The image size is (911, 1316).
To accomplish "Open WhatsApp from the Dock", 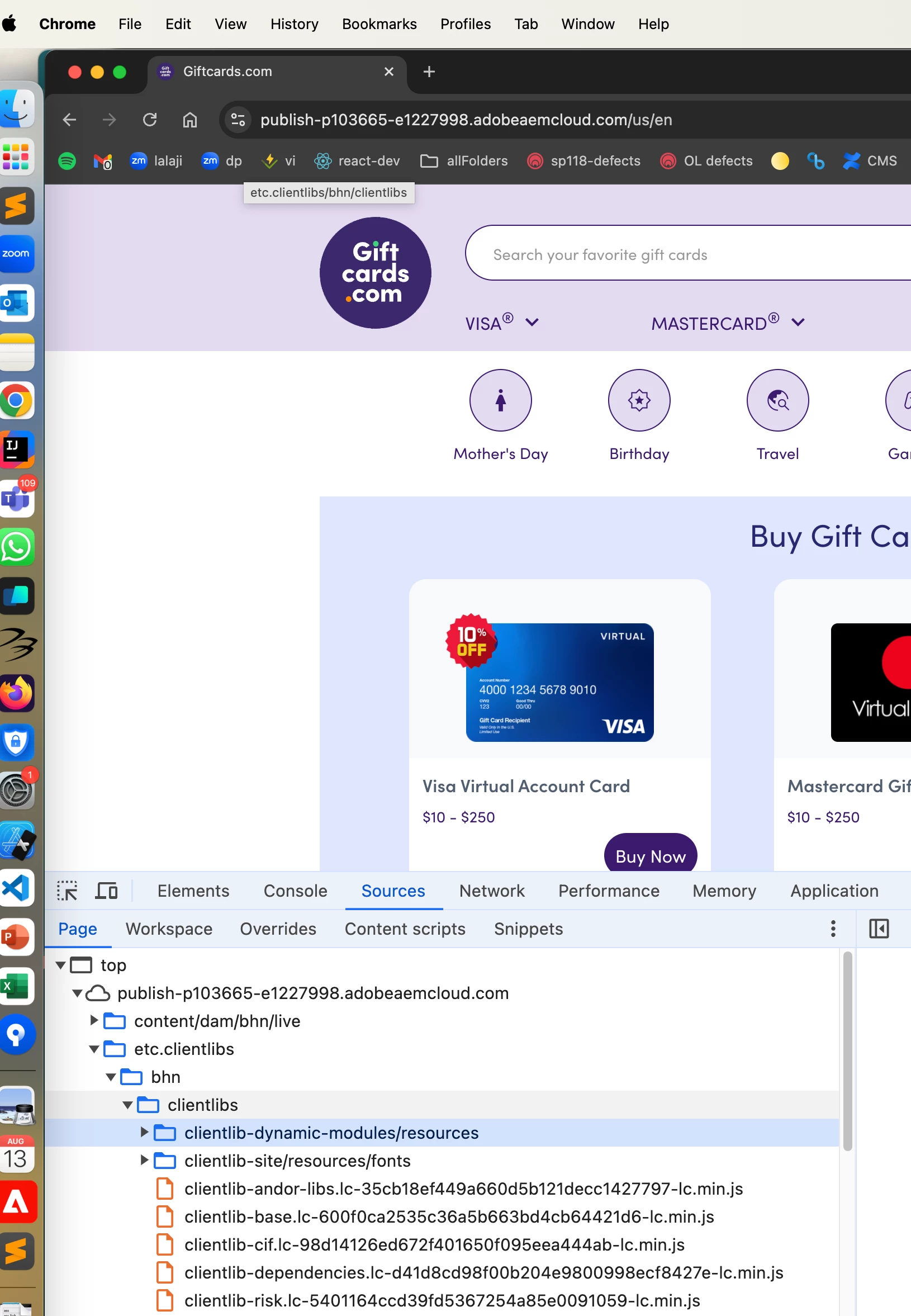I will click(17, 547).
